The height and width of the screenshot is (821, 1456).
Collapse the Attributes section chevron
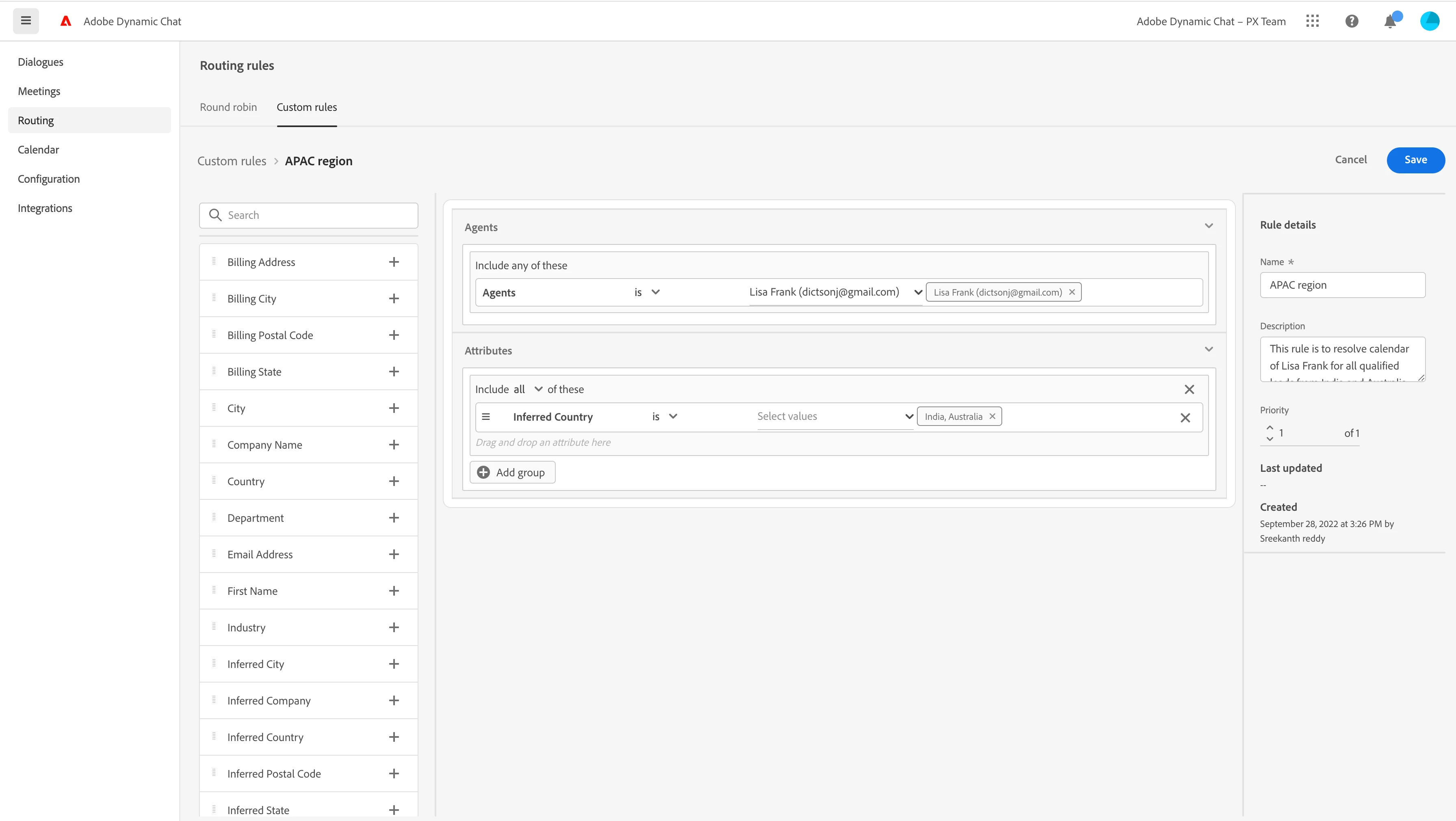tap(1209, 349)
